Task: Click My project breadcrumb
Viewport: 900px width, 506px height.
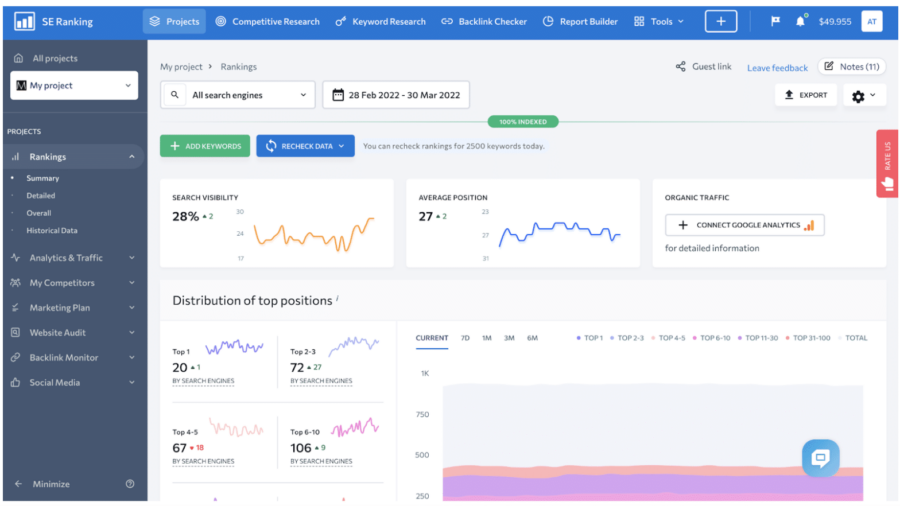Action: tap(181, 67)
